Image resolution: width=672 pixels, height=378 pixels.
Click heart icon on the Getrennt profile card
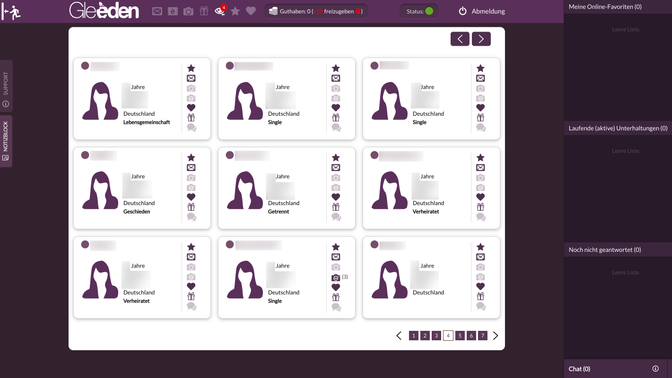coord(336,197)
